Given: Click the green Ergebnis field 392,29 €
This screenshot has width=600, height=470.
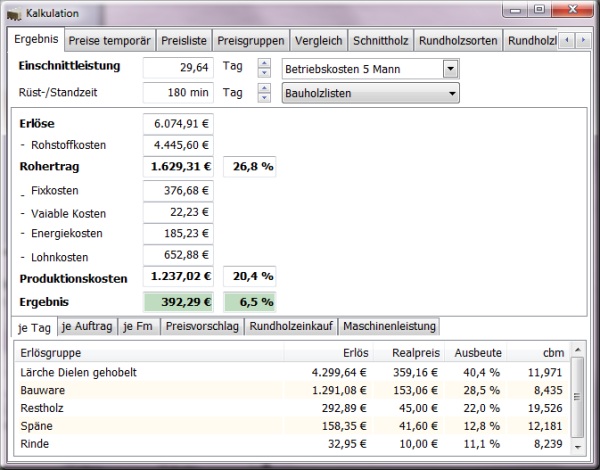Looking at the screenshot, I should [x=178, y=302].
